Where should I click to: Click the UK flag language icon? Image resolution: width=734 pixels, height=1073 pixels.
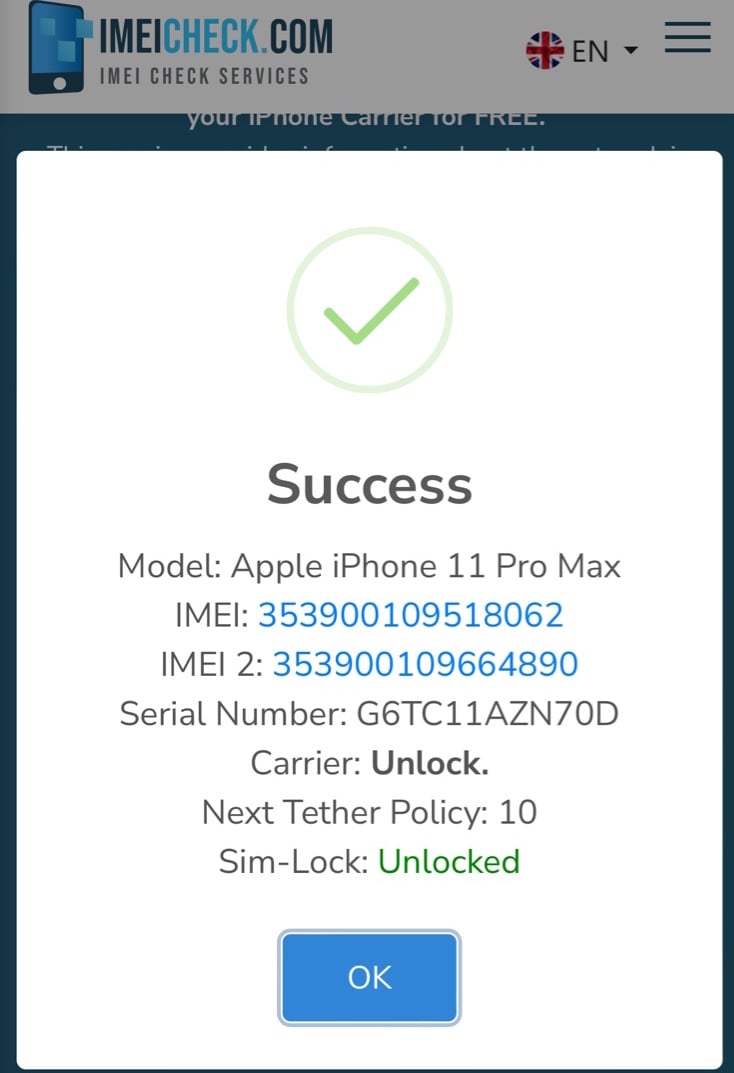(545, 51)
